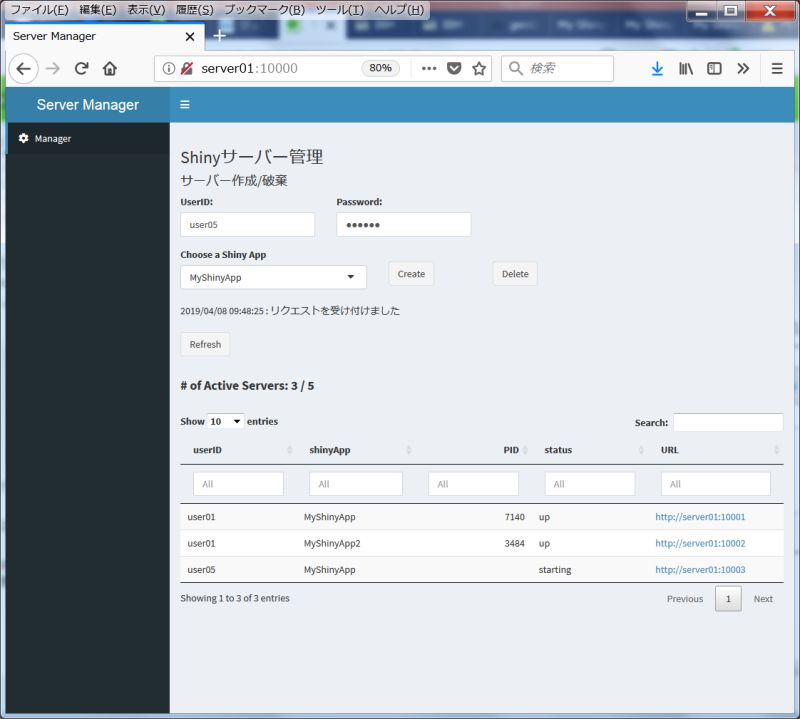This screenshot has width=800, height=719.
Task: Reset the 80% zoom level badge
Action: (x=380, y=68)
